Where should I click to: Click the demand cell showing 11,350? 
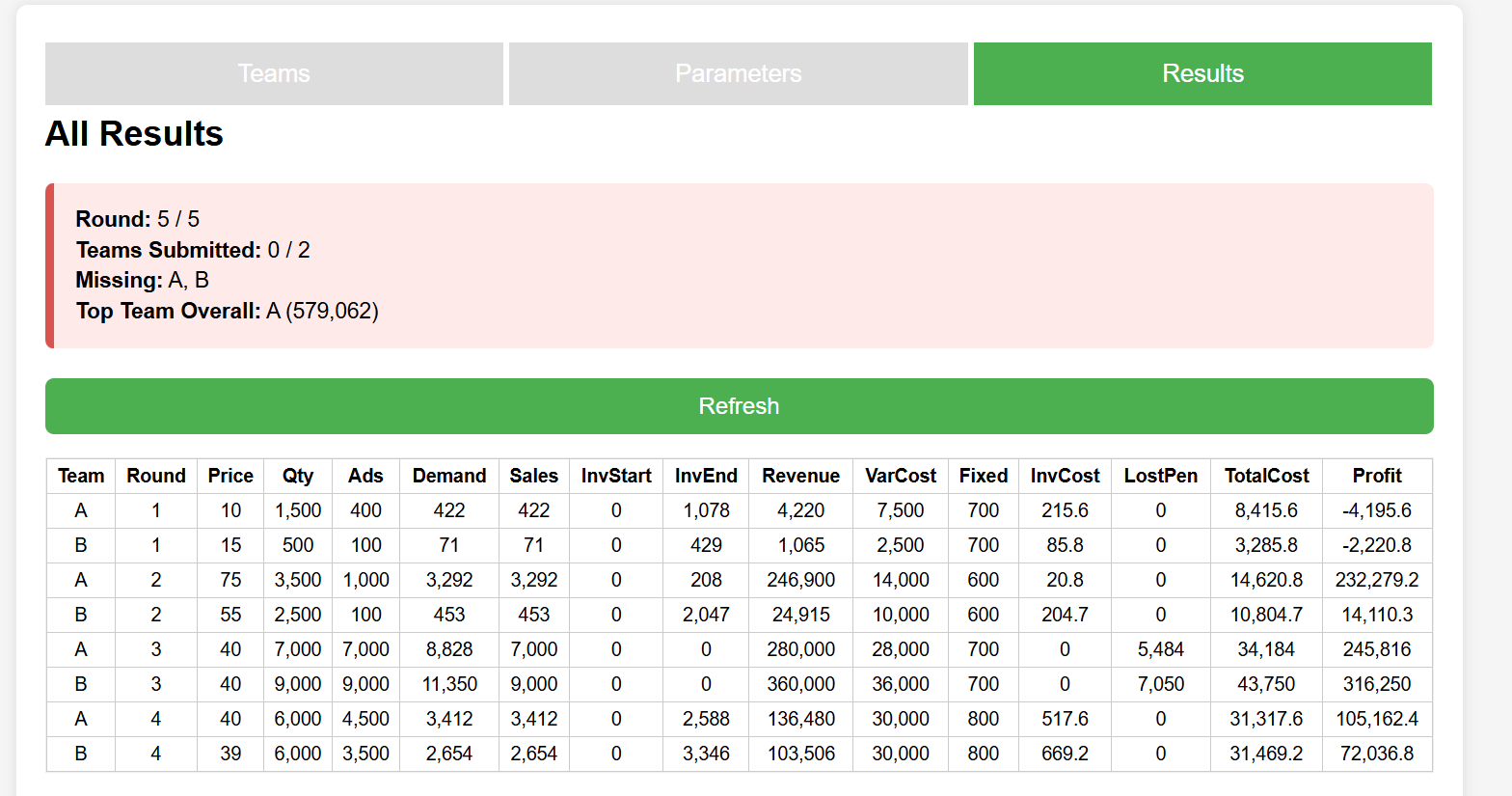[448, 684]
